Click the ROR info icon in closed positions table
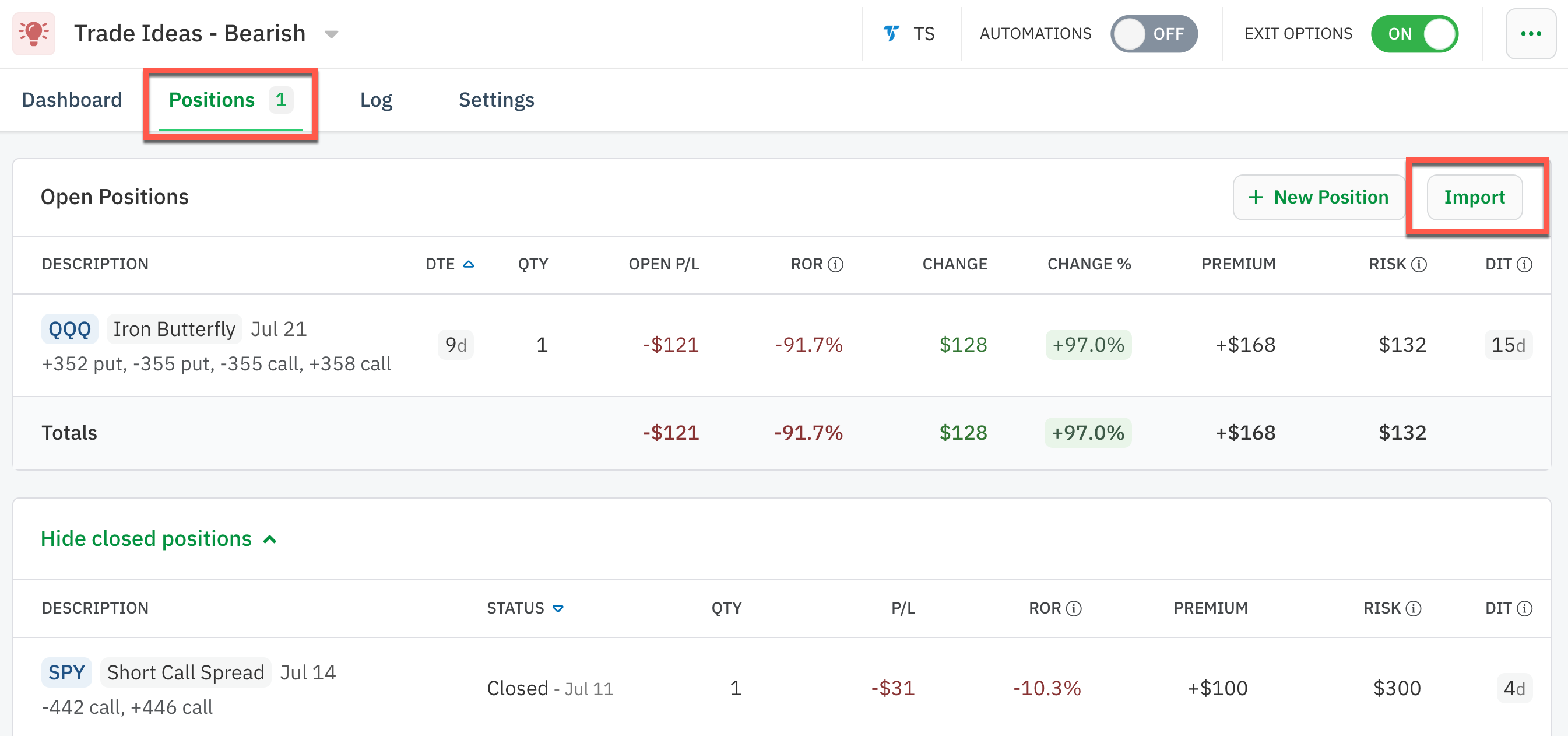1568x736 pixels. coord(1074,608)
